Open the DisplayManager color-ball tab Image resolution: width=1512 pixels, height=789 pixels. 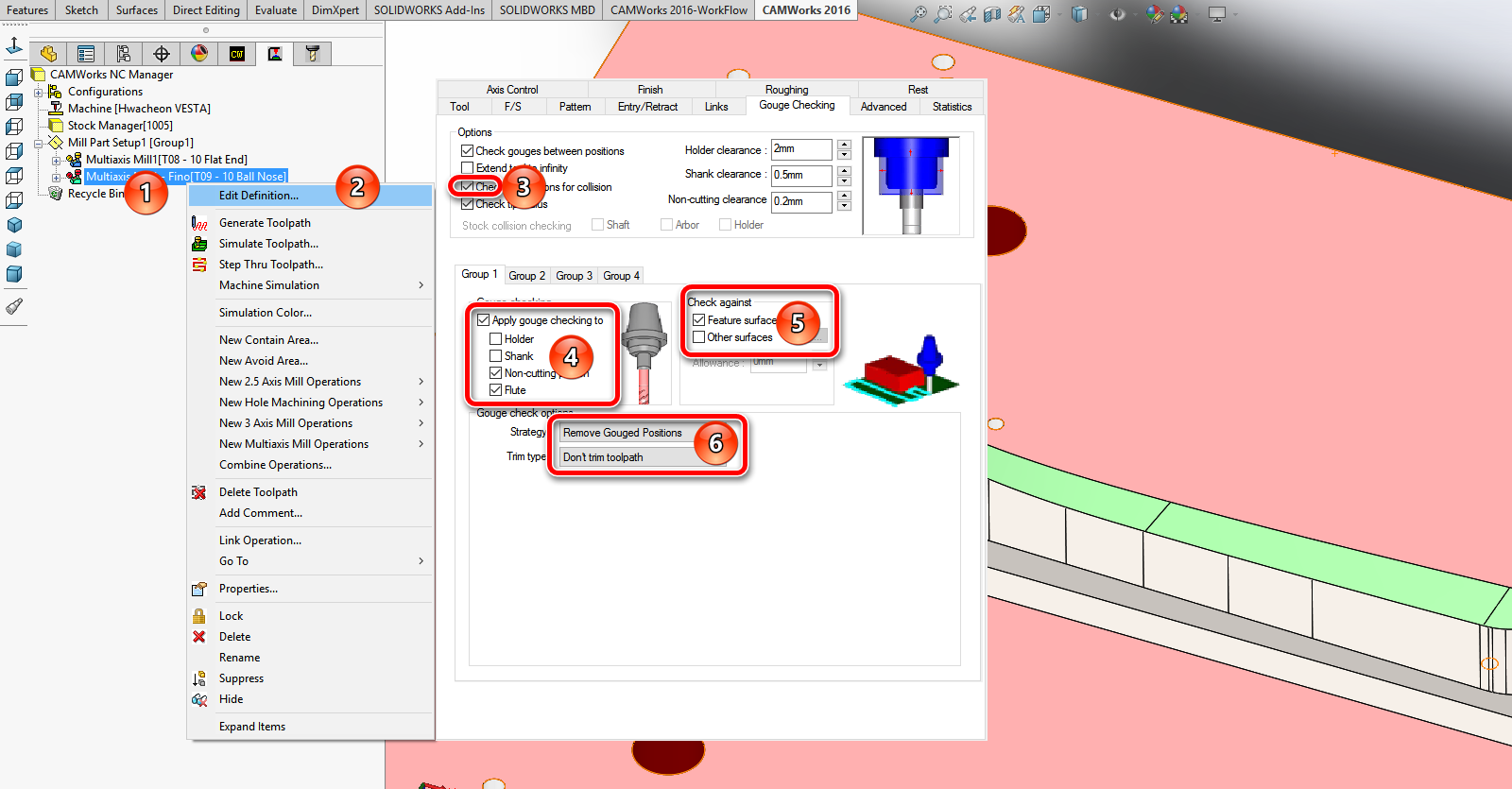[199, 54]
